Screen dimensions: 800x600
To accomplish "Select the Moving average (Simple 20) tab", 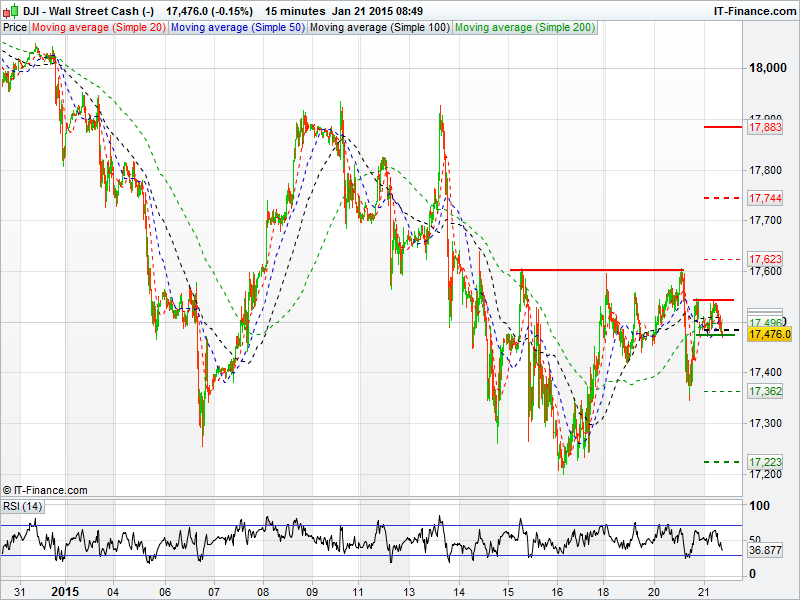I will click(x=99, y=28).
